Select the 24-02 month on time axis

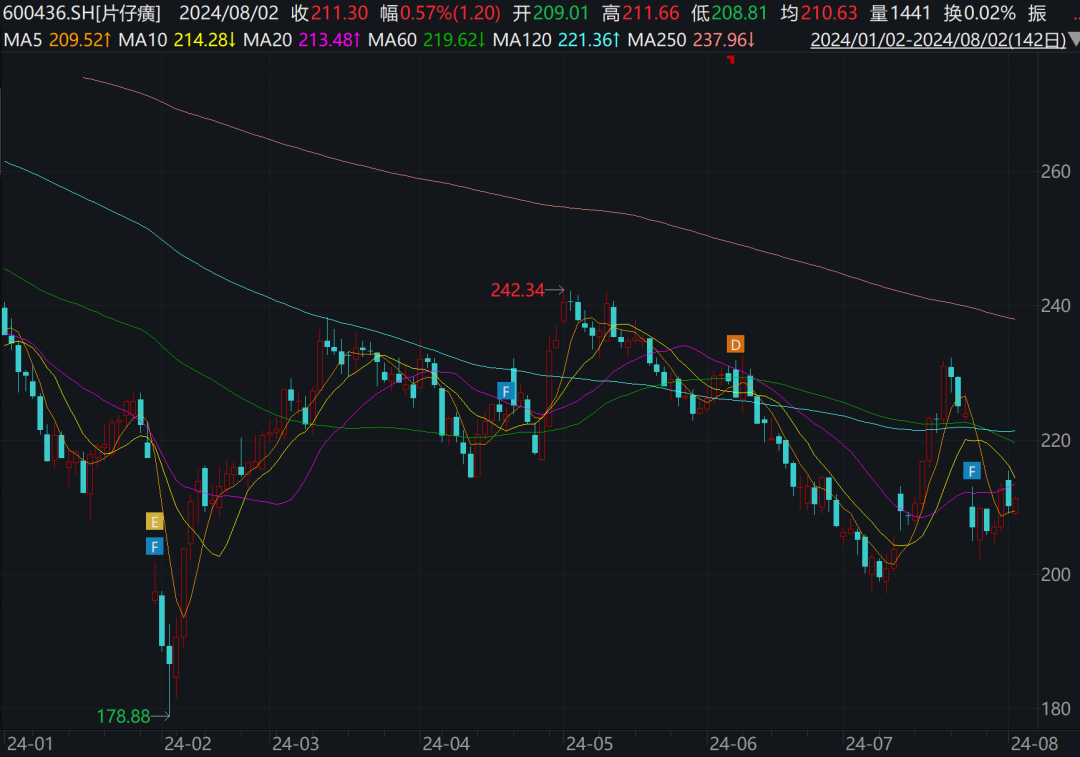pyautogui.click(x=187, y=744)
